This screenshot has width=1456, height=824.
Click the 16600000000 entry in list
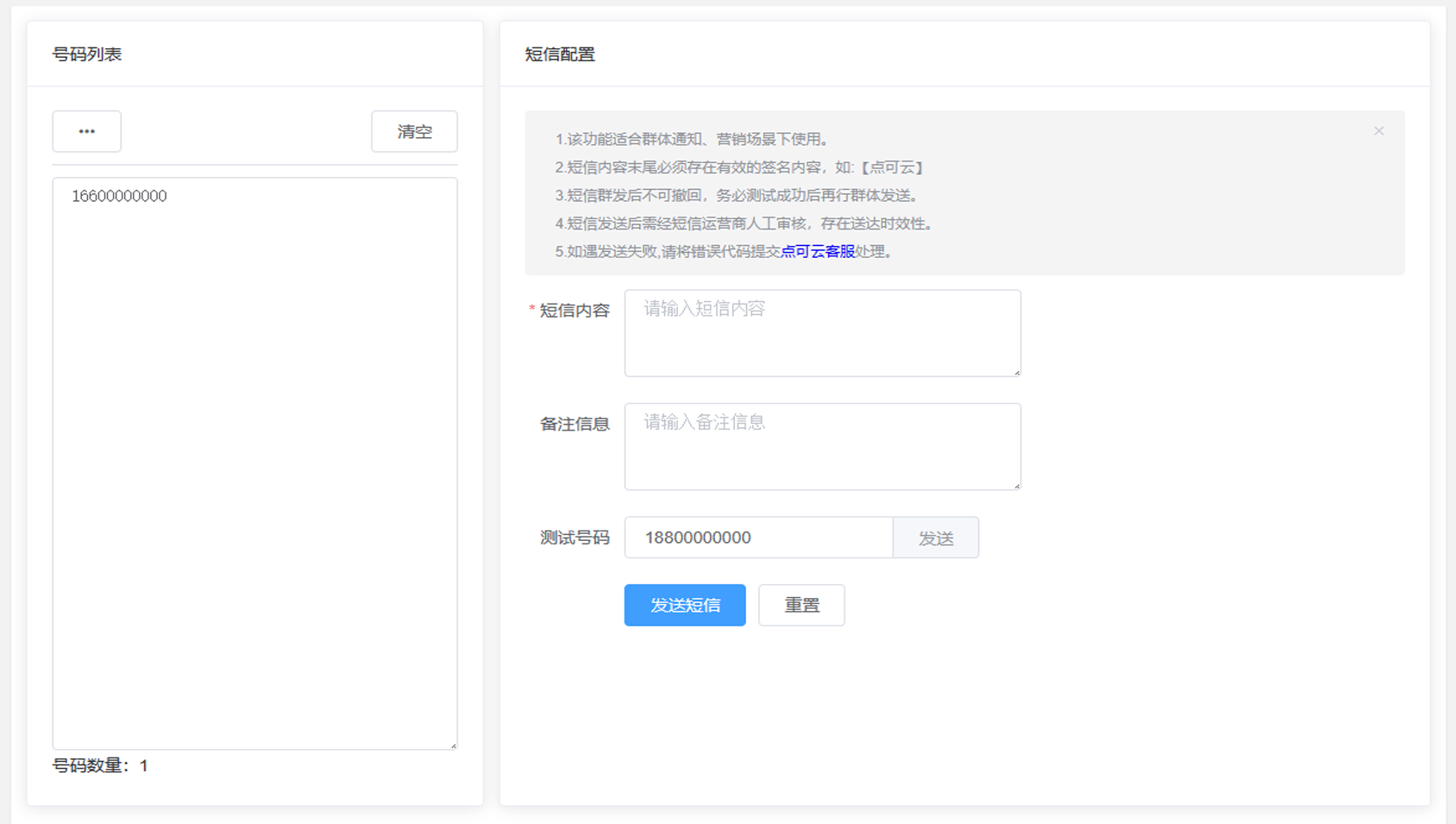tap(119, 196)
